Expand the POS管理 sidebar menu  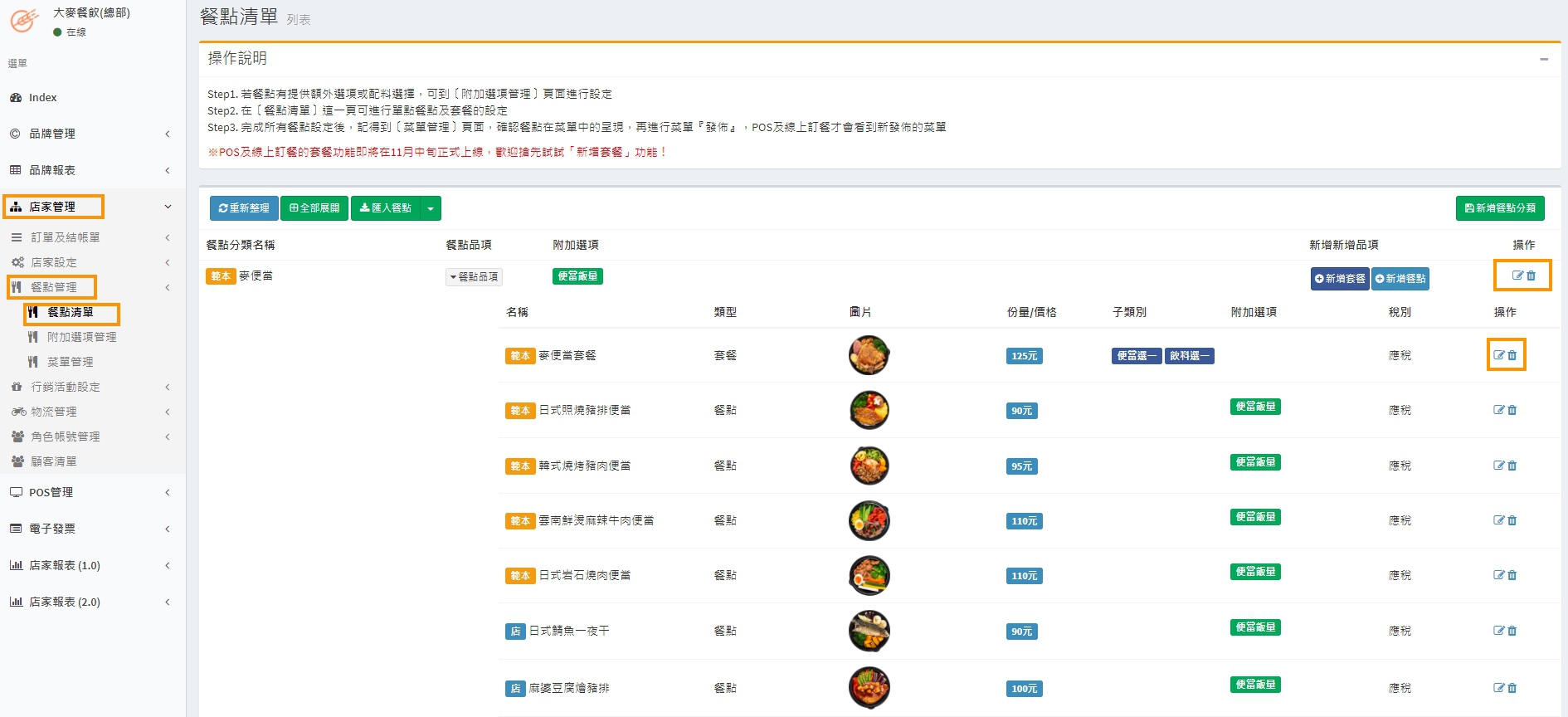tap(91, 492)
